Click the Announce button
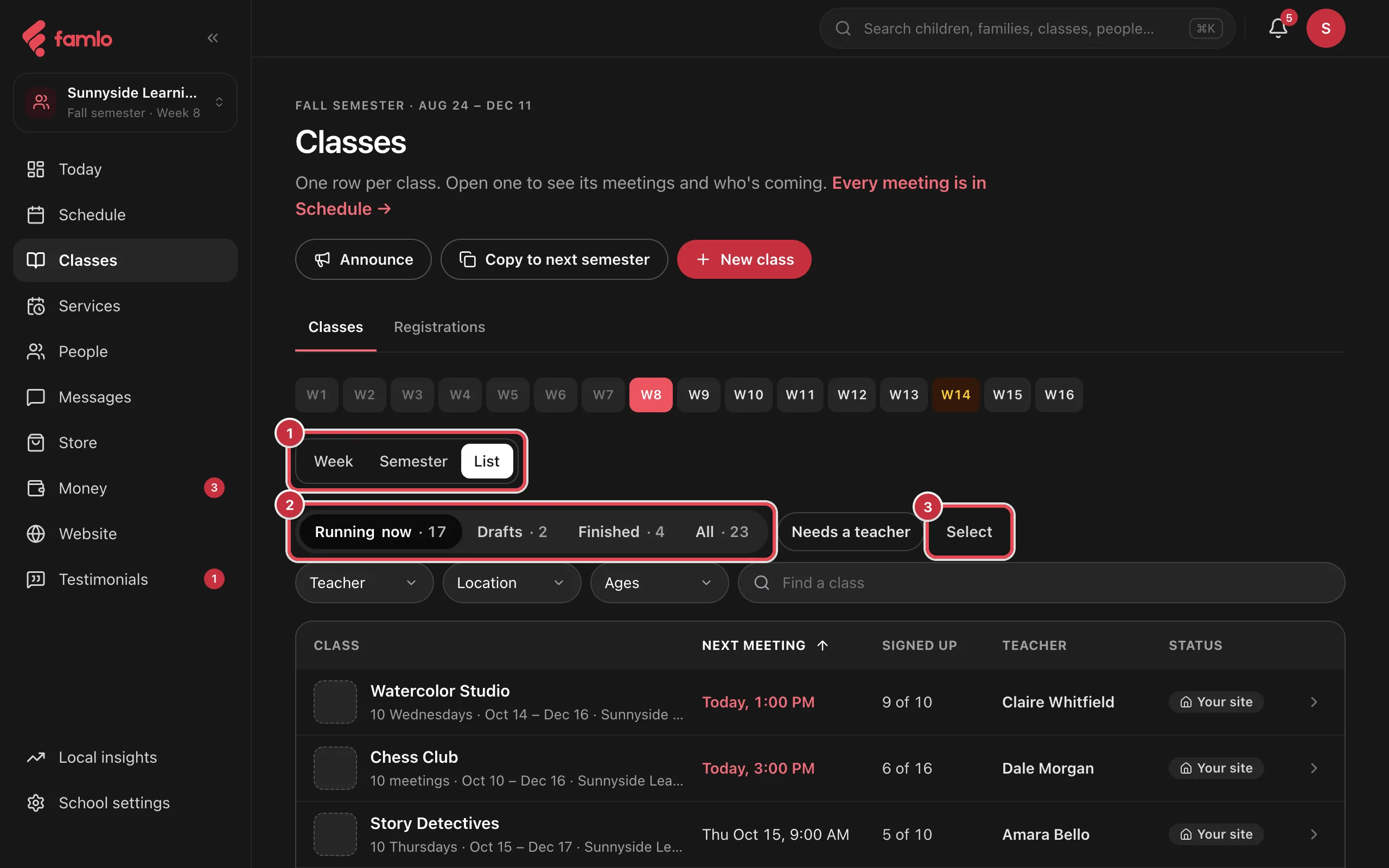This screenshot has width=1389, height=868. (x=364, y=259)
